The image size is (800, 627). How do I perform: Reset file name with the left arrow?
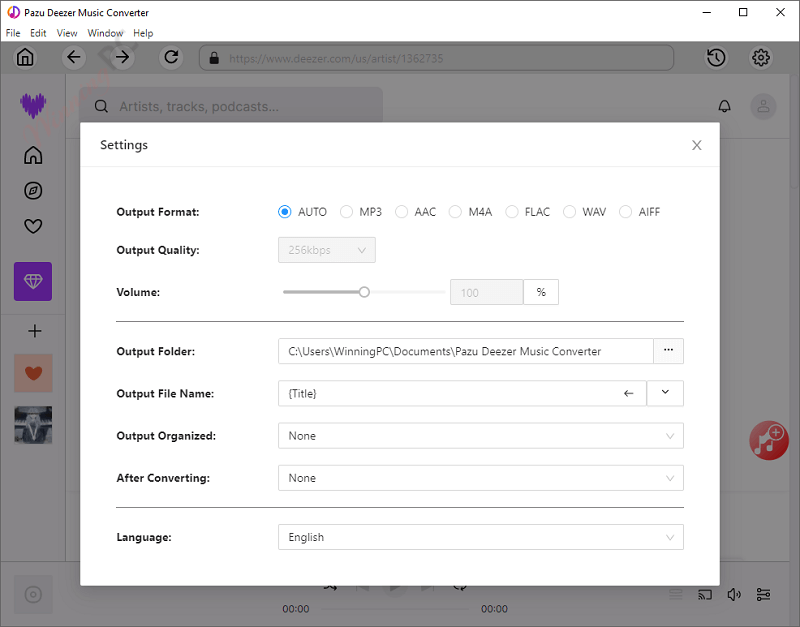(x=629, y=393)
